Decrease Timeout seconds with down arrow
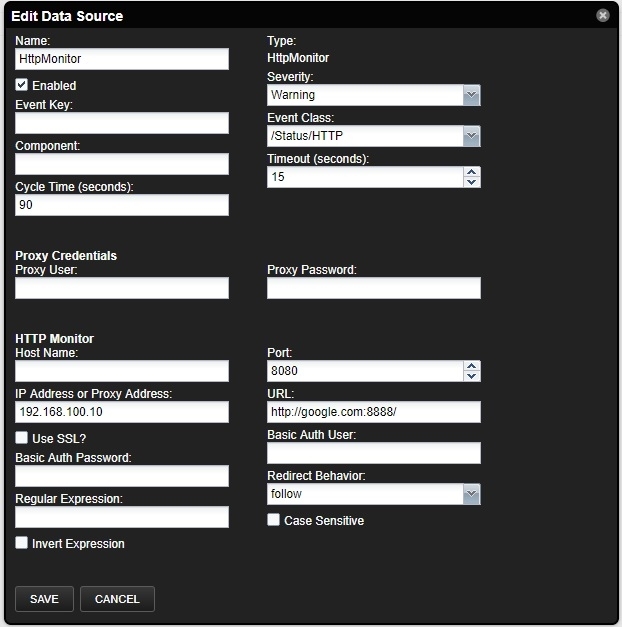 472,182
